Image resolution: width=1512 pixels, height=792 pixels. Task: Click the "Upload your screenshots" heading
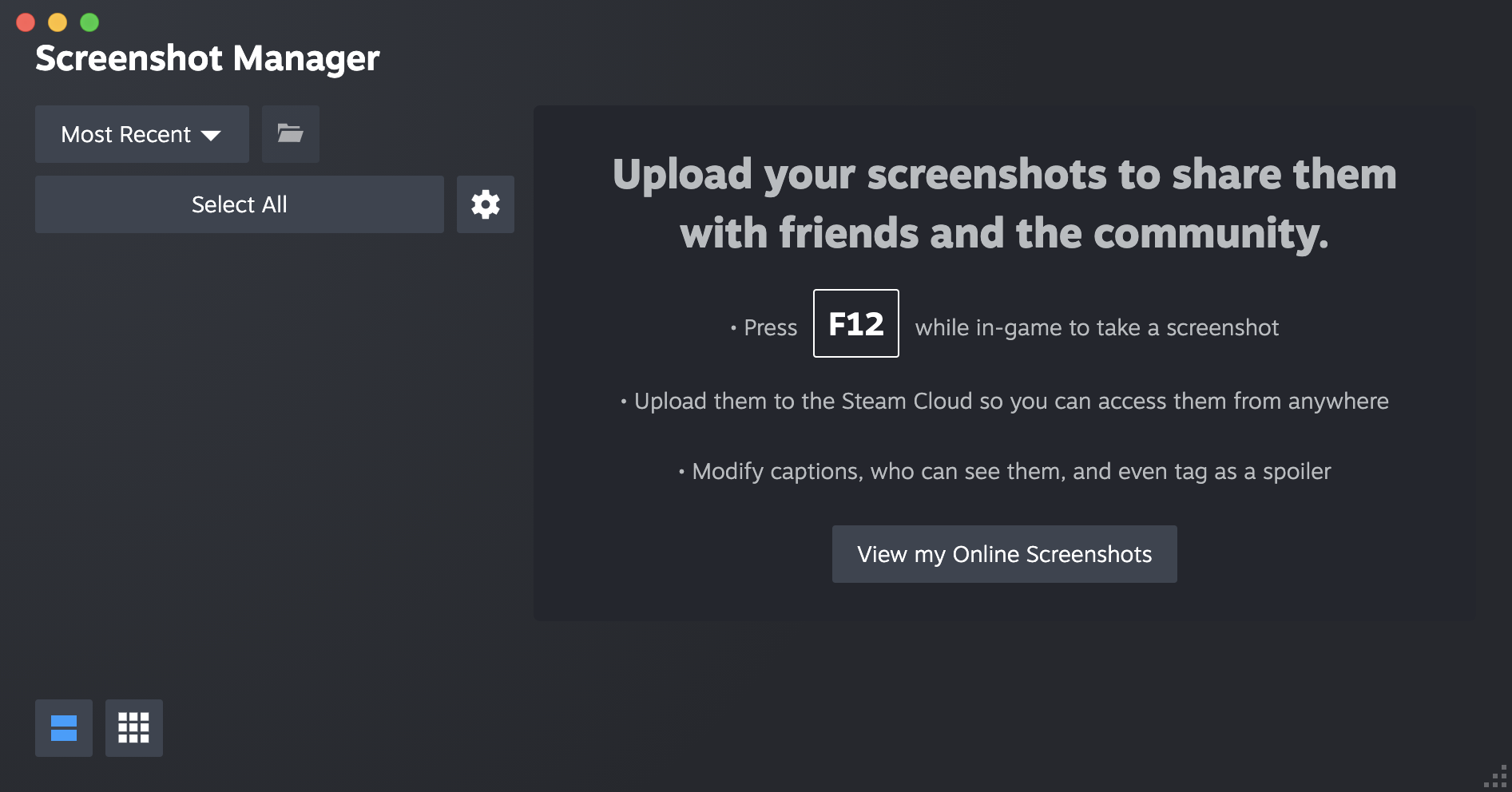pos(1005,204)
